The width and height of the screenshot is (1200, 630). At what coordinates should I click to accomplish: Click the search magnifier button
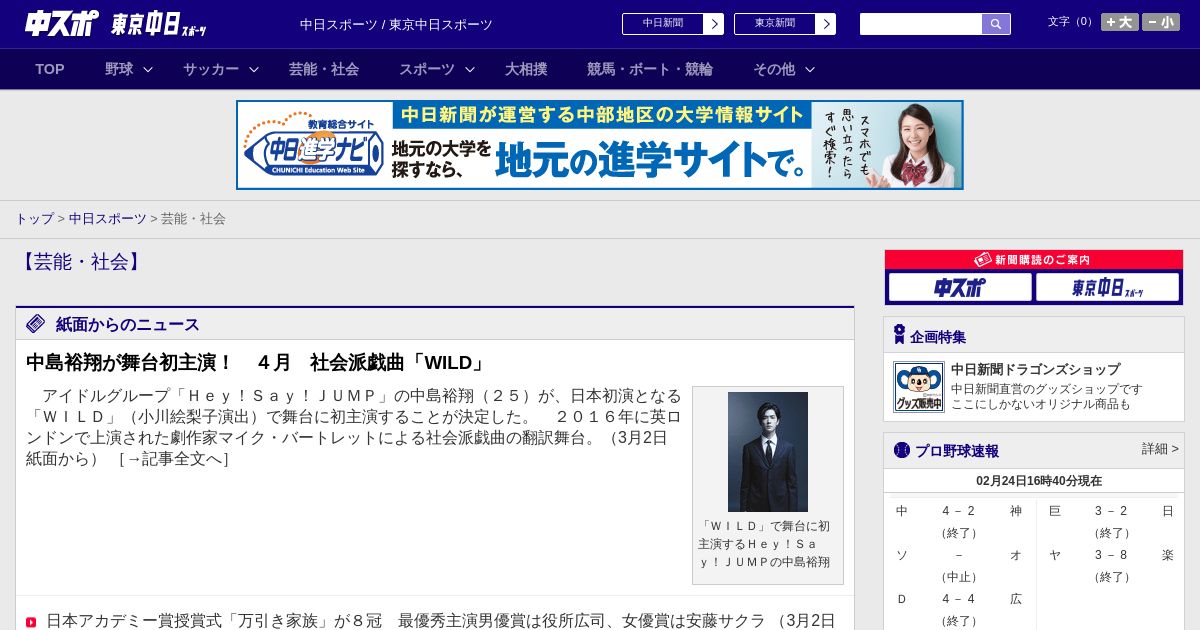[996, 24]
